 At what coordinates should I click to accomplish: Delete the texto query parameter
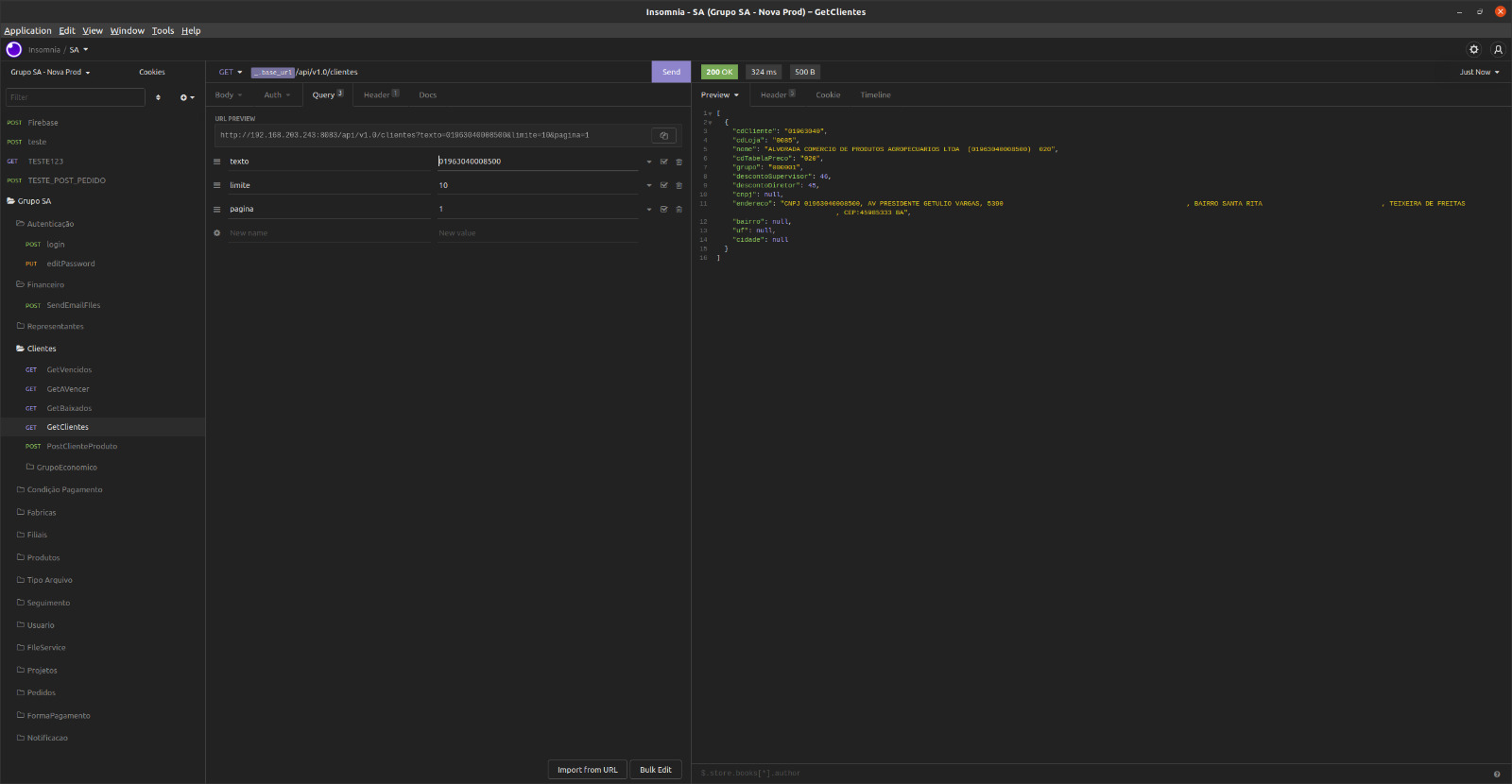click(x=679, y=162)
